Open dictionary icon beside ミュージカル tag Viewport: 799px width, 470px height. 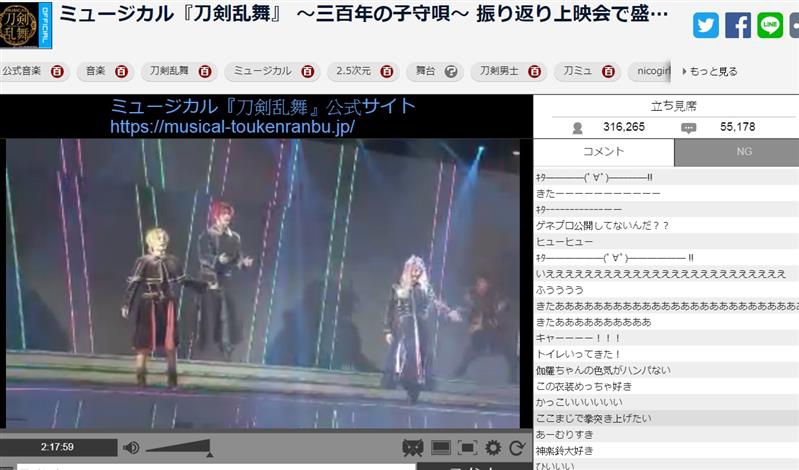click(x=308, y=71)
